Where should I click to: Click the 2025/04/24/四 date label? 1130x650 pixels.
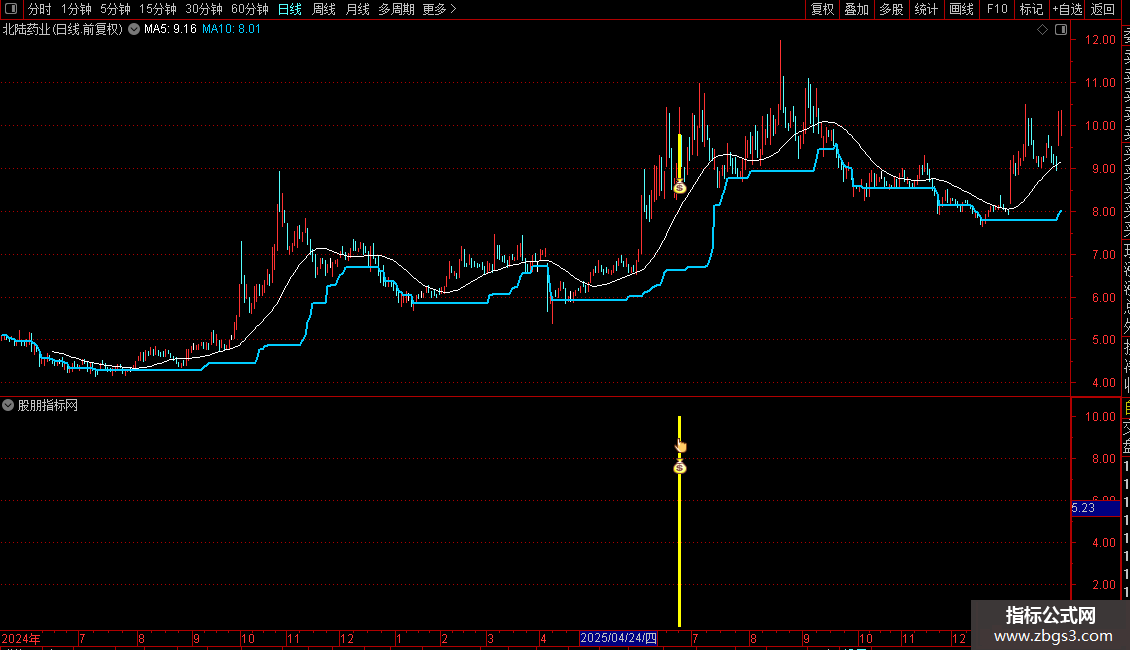tap(619, 638)
